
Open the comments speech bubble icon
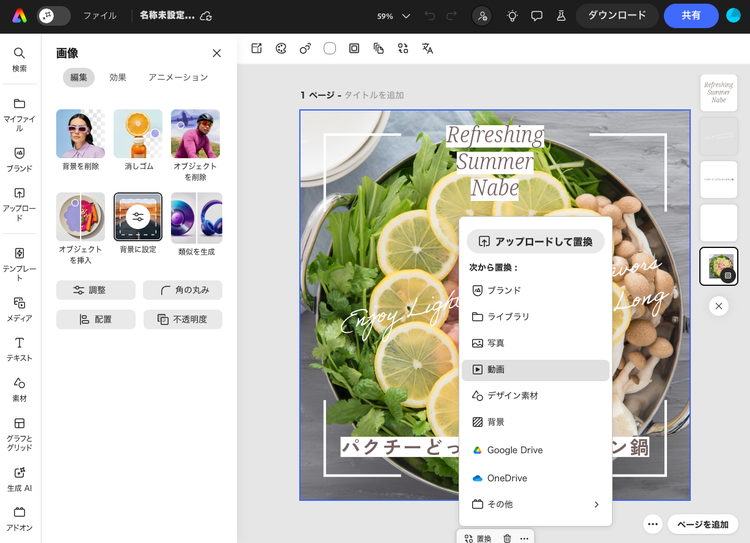point(537,16)
